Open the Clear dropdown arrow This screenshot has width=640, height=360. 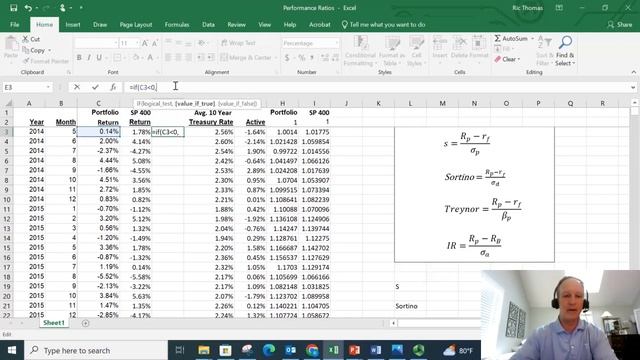click(519, 59)
